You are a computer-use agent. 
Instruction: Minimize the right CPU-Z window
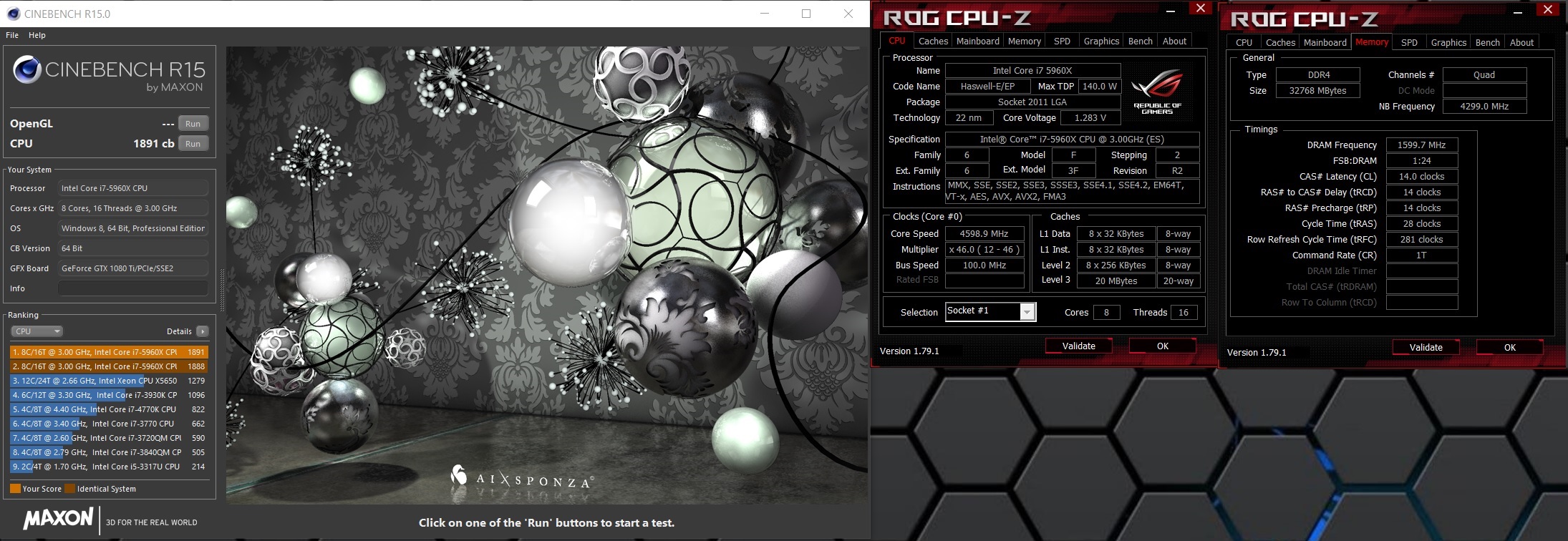(x=1518, y=11)
